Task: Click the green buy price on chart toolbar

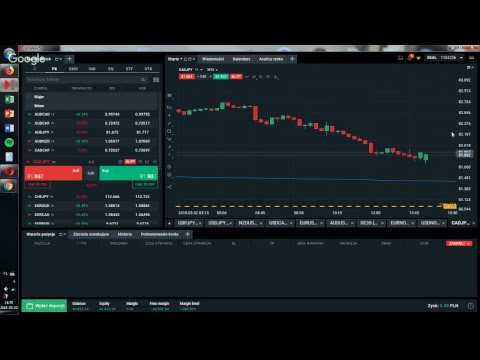Action: [220, 77]
